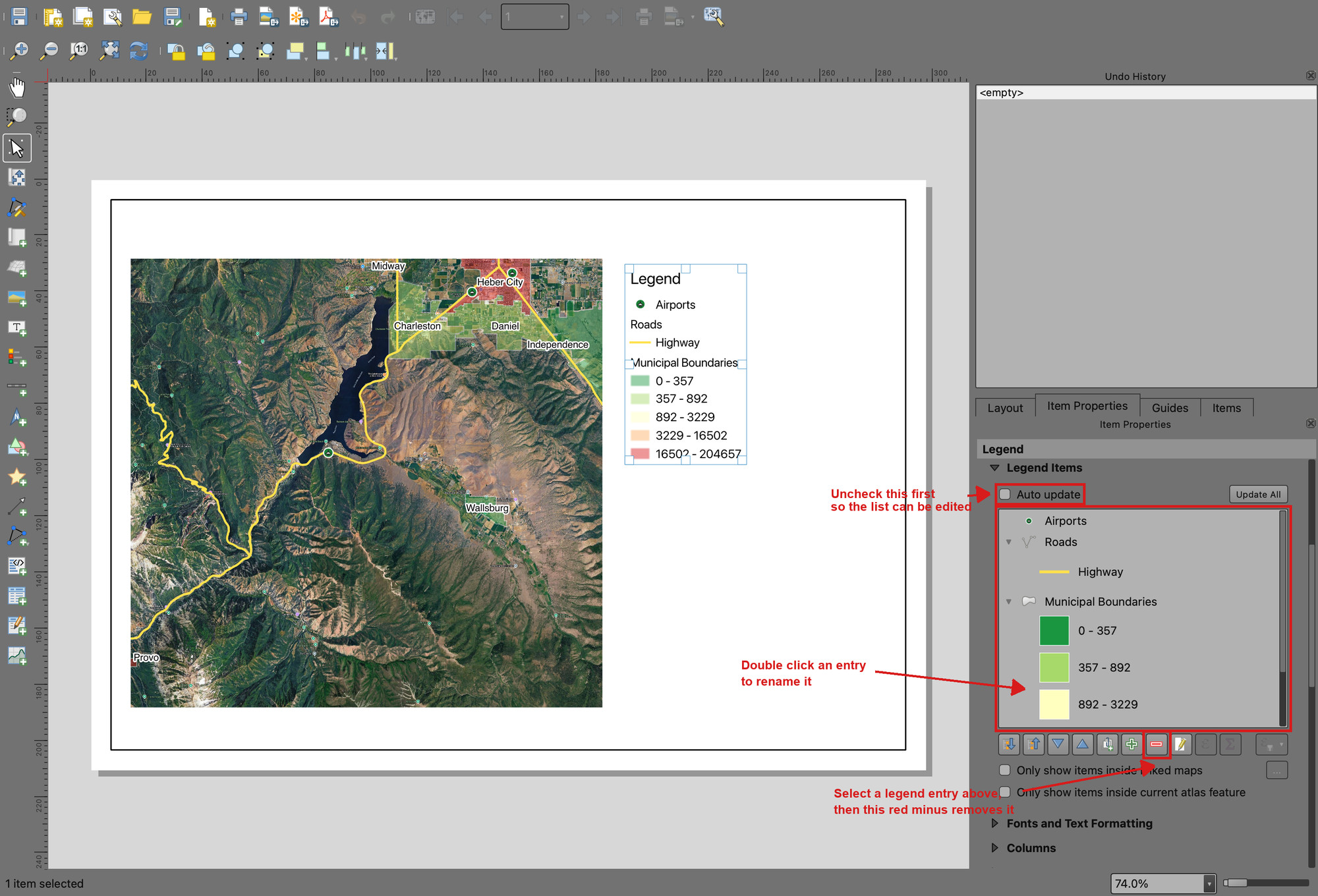Select the Airports legend entry
This screenshot has height=896, width=1318.
coord(1065,521)
